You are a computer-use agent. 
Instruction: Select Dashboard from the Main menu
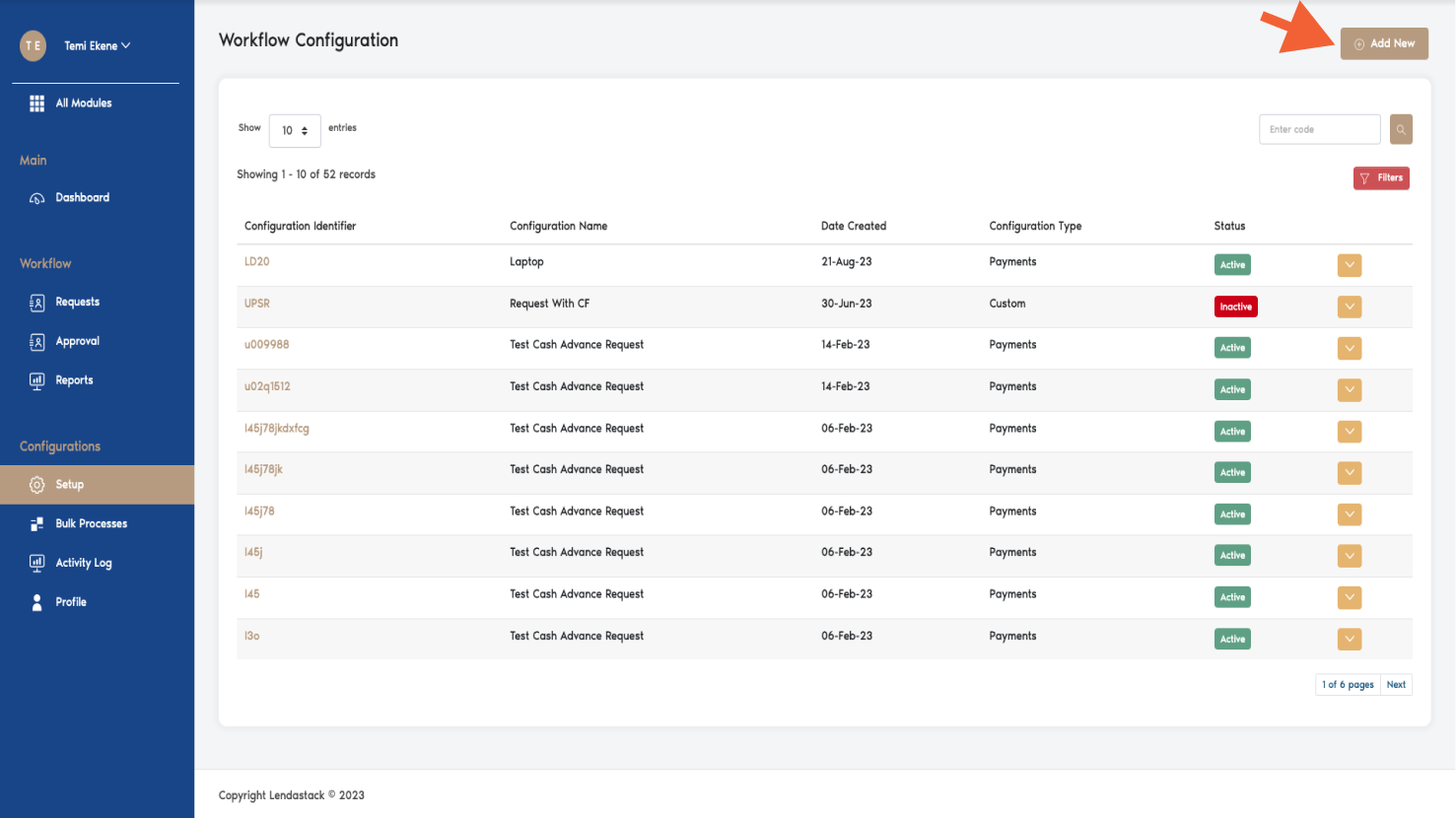[x=82, y=197]
